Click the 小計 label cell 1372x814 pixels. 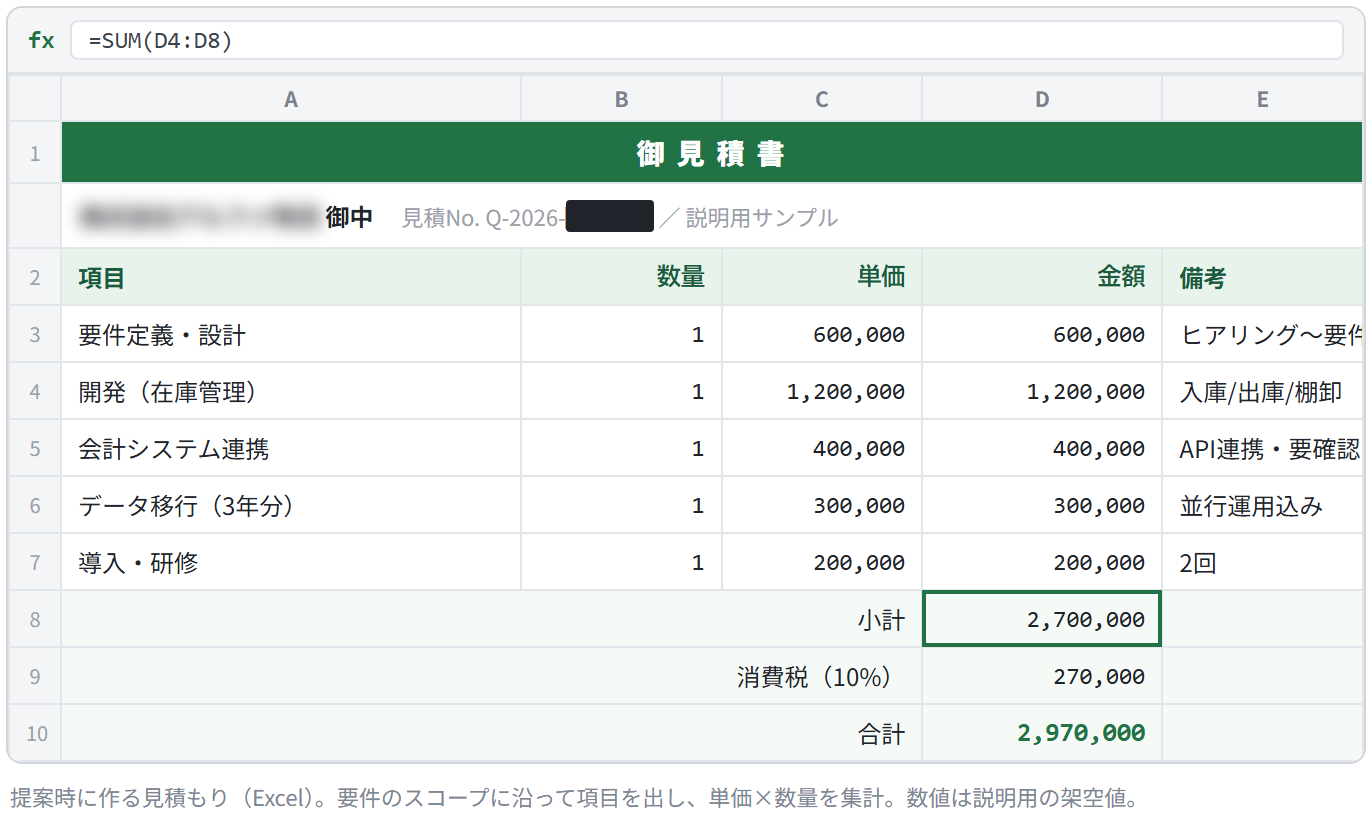(x=492, y=619)
